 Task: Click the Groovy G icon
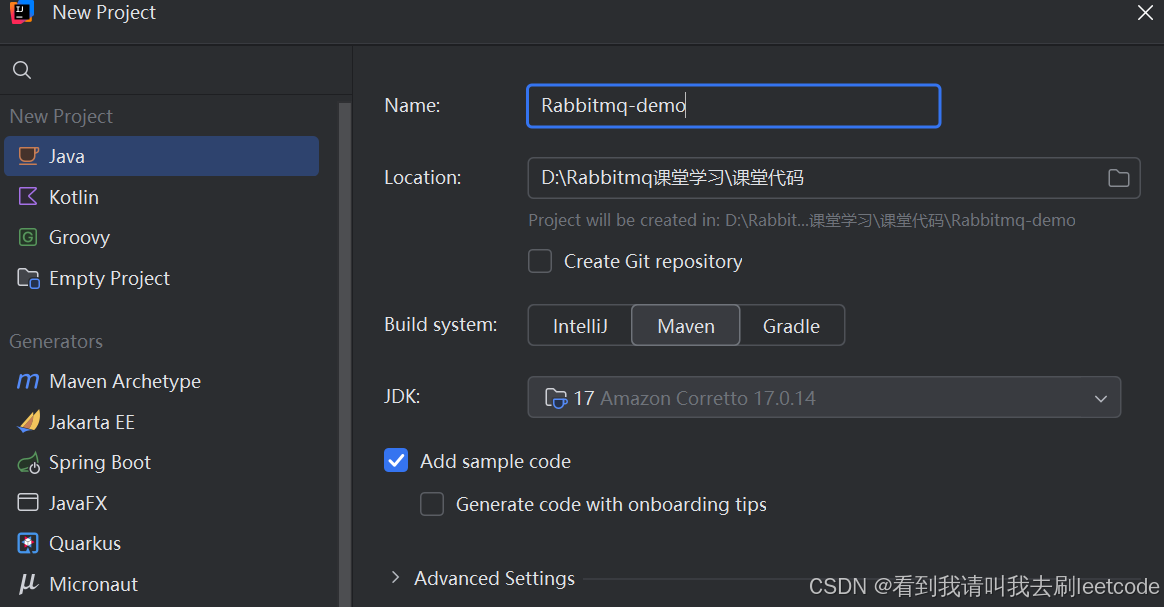tap(28, 237)
